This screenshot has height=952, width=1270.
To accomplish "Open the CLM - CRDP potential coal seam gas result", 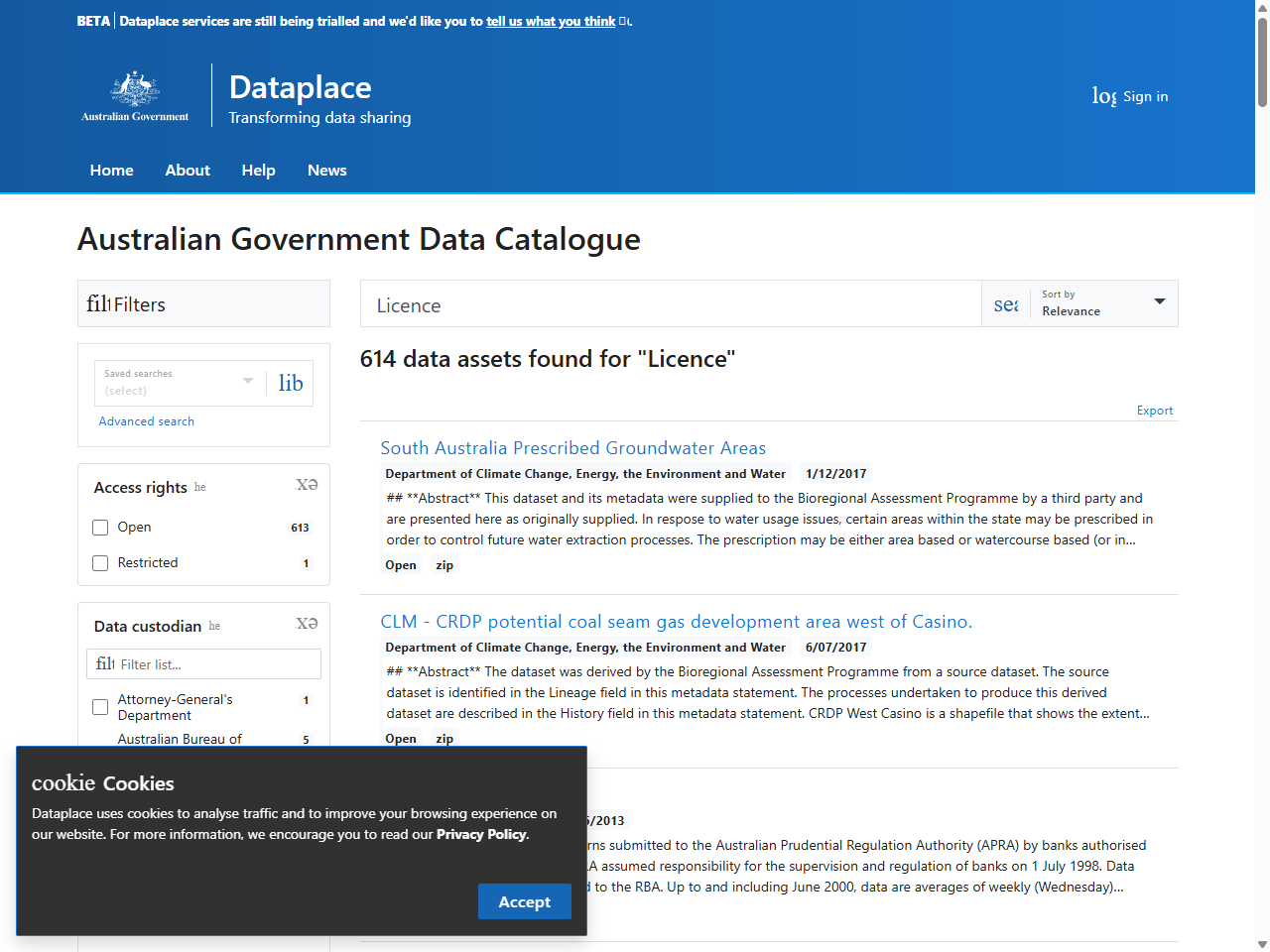I will coord(677,622).
